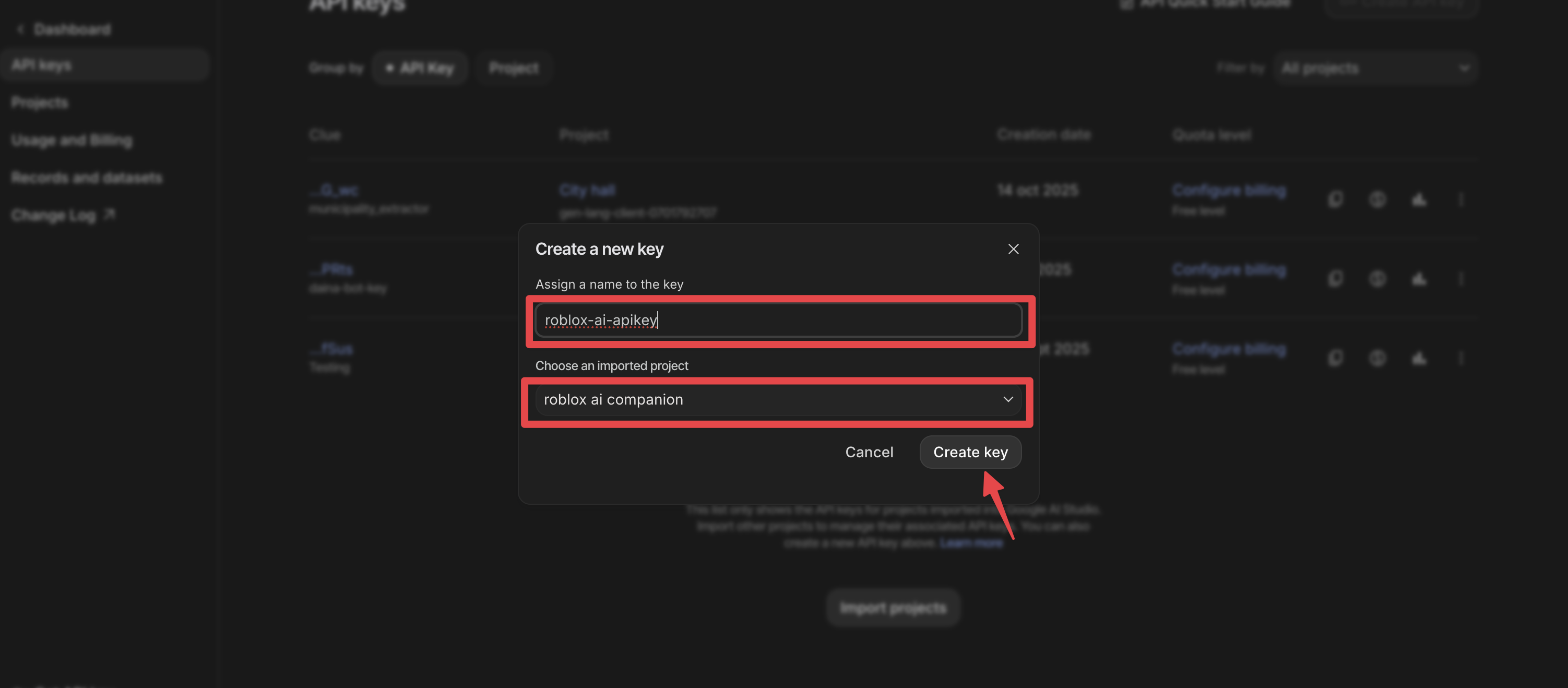
Task: Toggle the API Quick Start Guide option
Action: click(x=1126, y=4)
